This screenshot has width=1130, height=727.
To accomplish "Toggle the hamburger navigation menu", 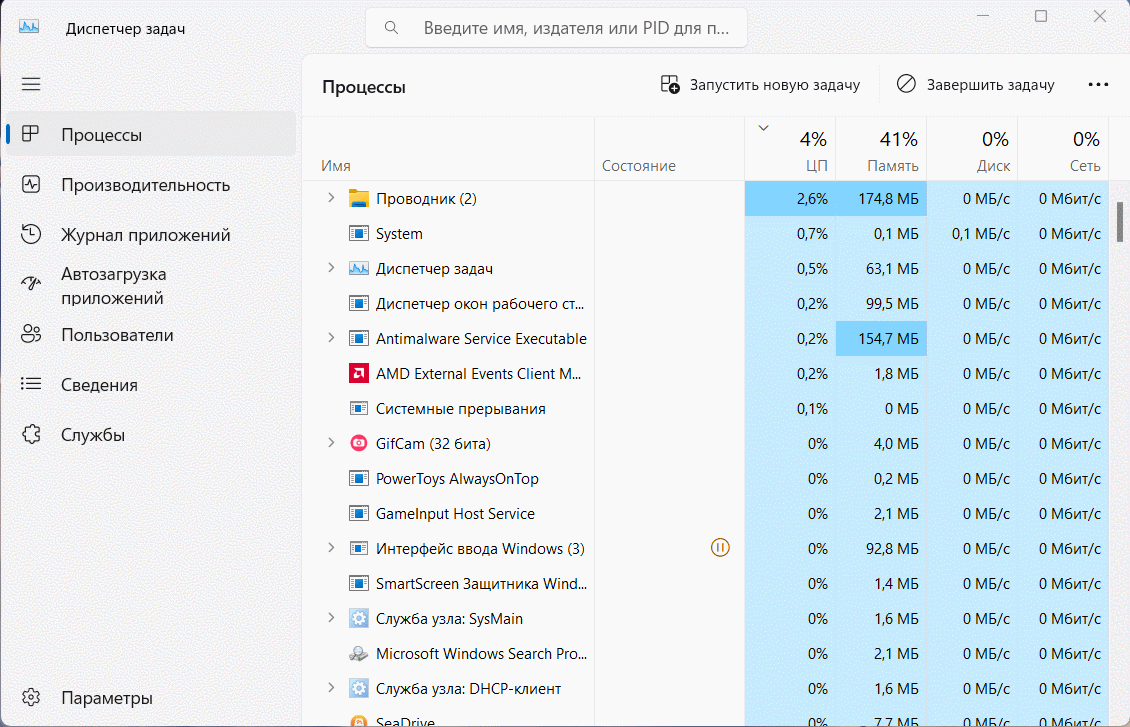I will [x=31, y=84].
